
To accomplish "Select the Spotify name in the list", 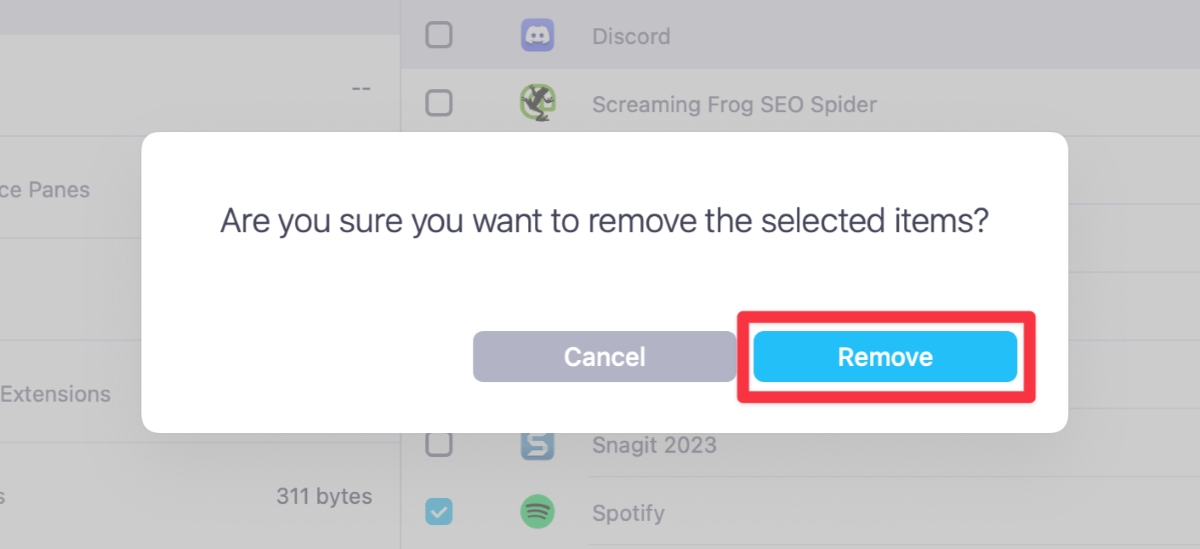I will 628,514.
